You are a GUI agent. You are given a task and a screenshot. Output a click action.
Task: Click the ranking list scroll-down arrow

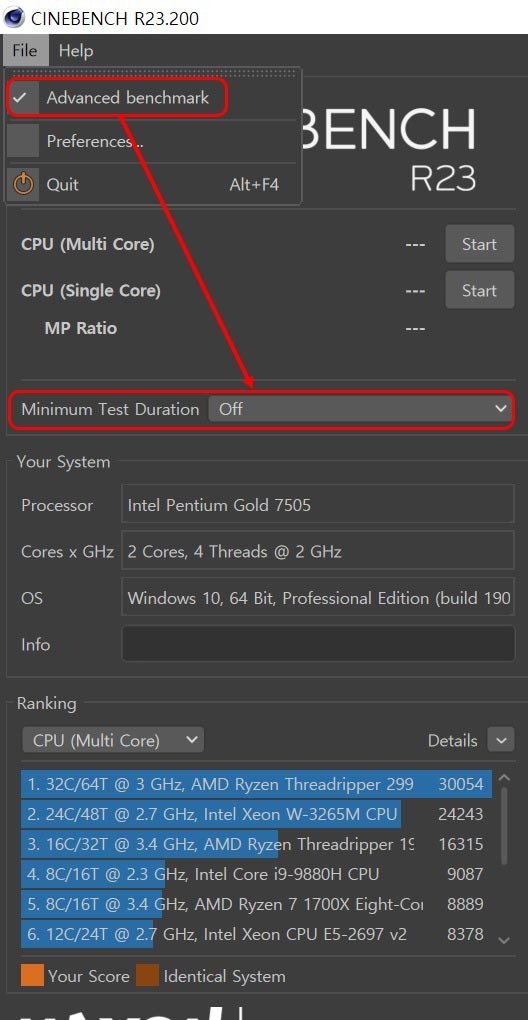click(x=505, y=940)
